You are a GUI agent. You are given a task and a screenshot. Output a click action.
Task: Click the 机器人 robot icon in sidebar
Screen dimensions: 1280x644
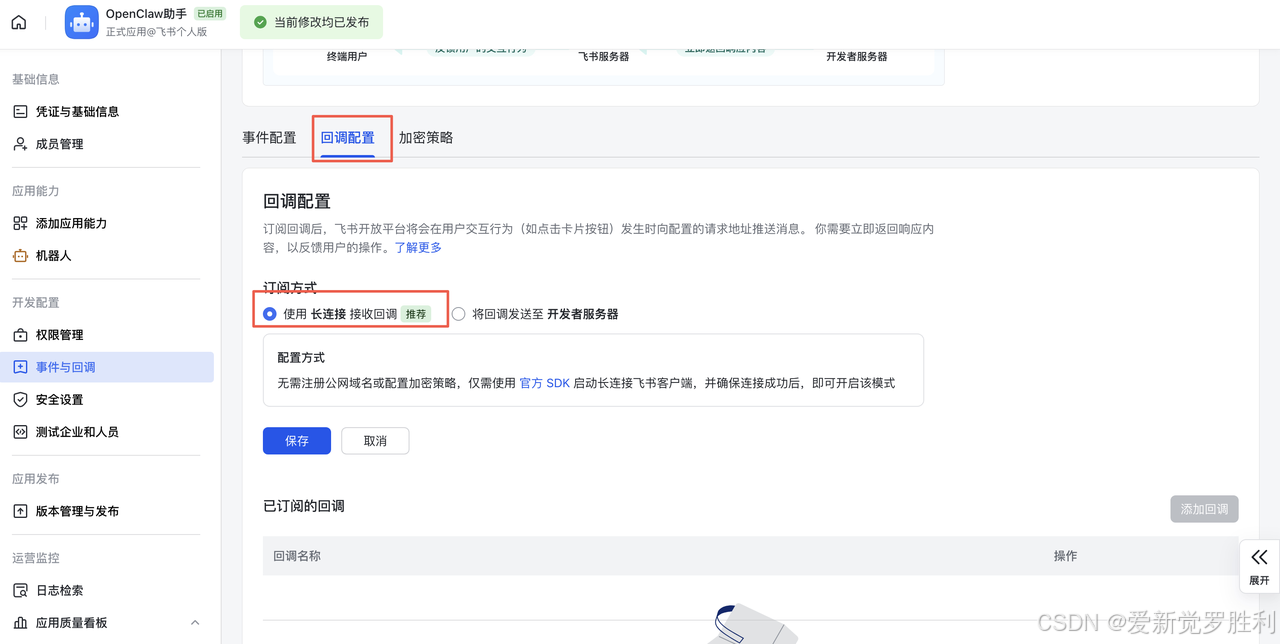coord(20,256)
